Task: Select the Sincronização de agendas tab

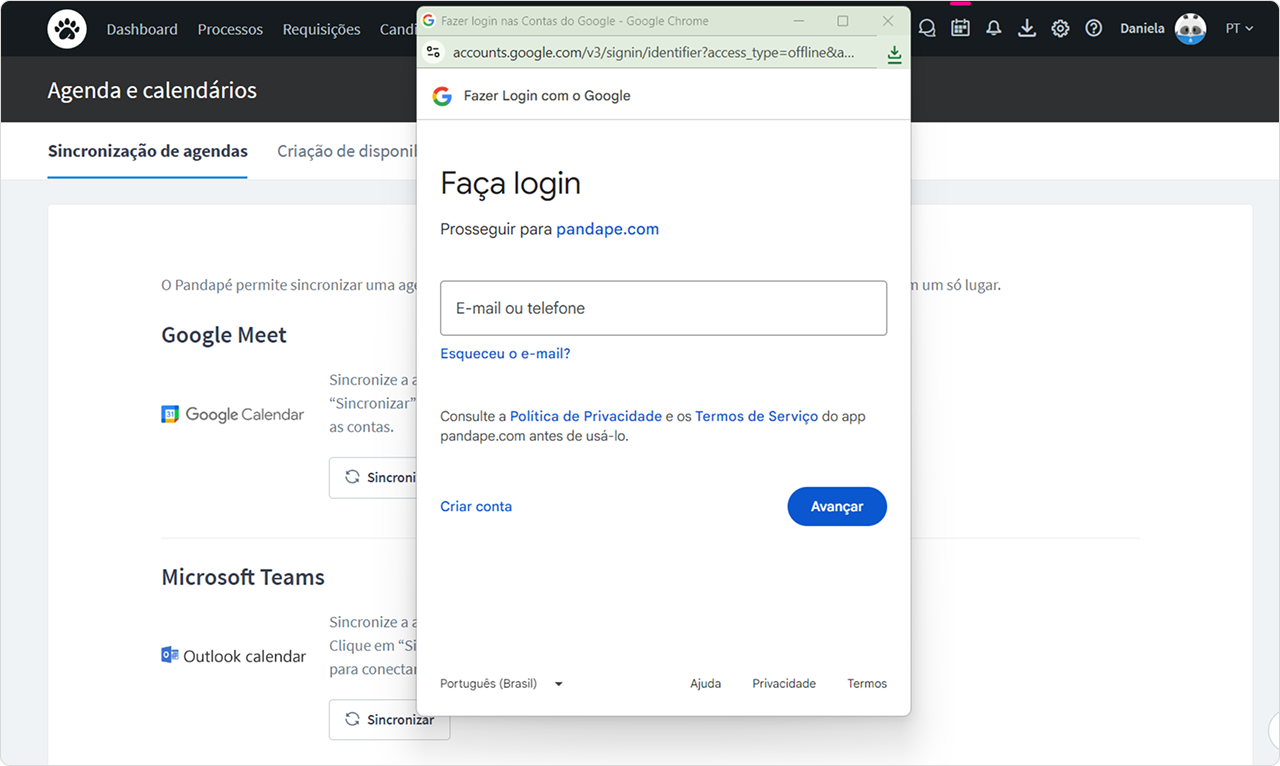Action: [148, 151]
